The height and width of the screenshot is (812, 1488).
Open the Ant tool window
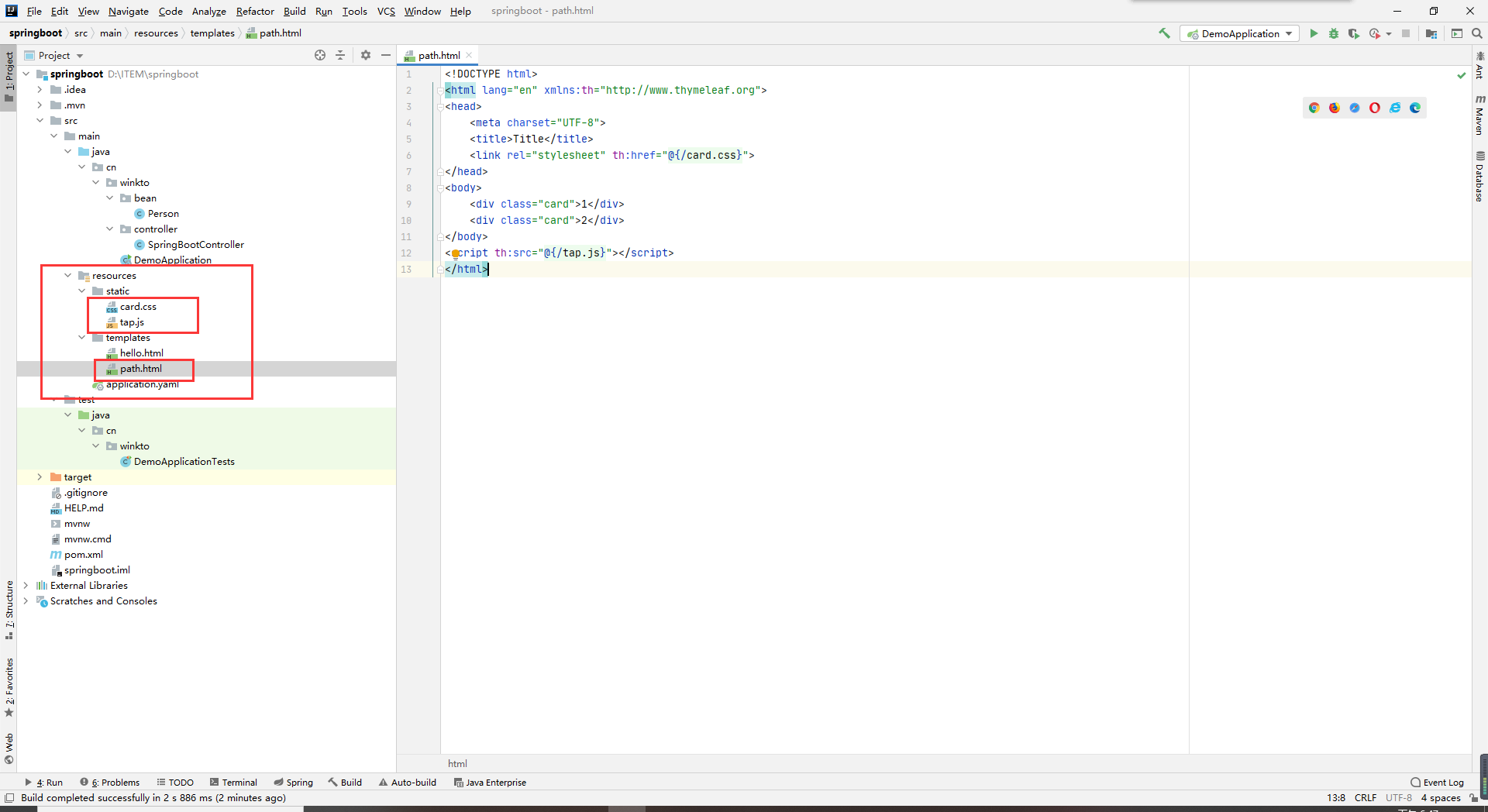(x=1479, y=66)
